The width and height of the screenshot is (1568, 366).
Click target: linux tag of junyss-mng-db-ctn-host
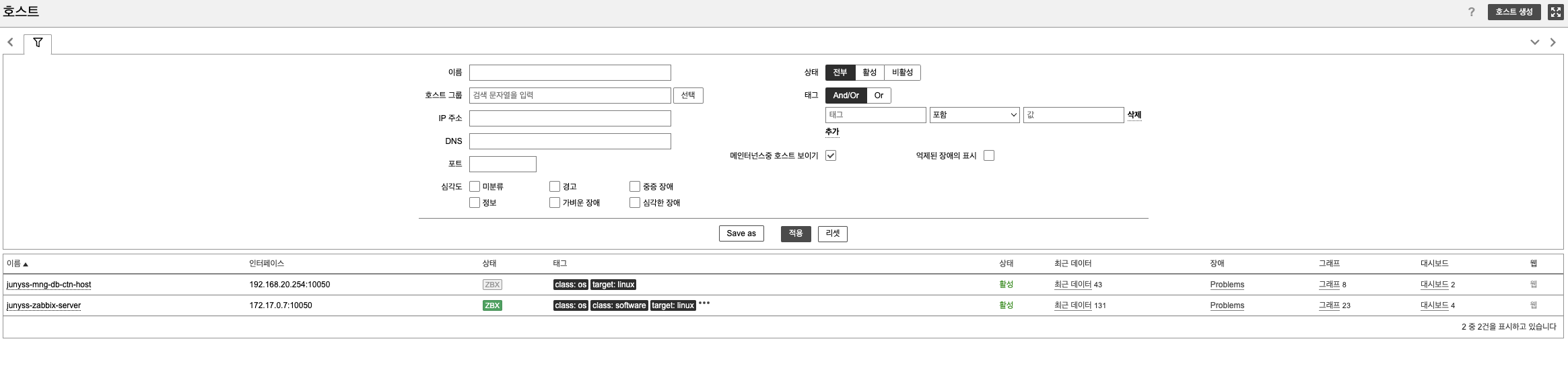coord(613,285)
